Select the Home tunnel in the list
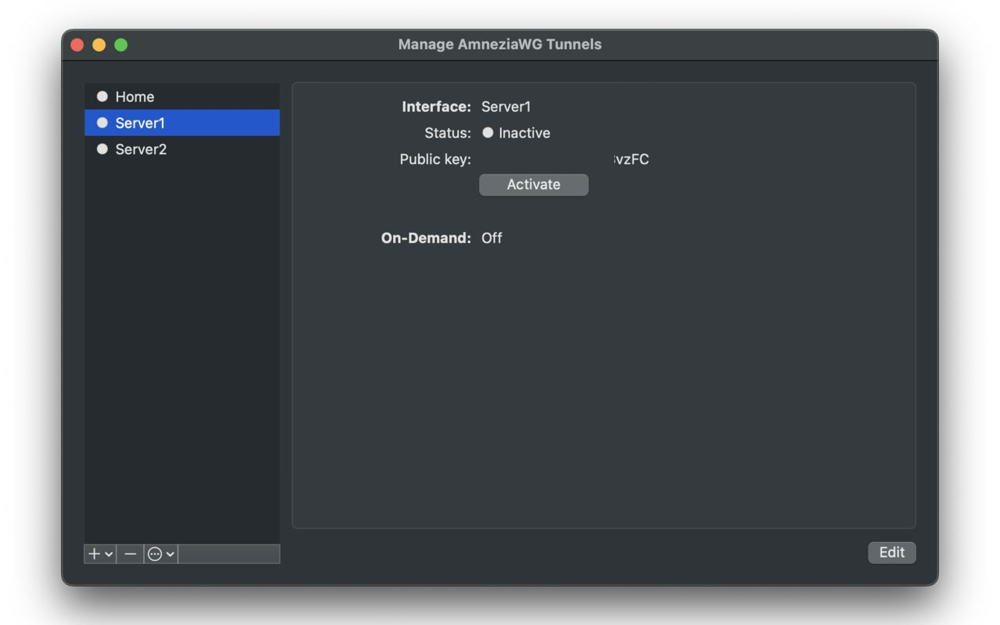Image resolution: width=1000 pixels, height=625 pixels. point(182,96)
